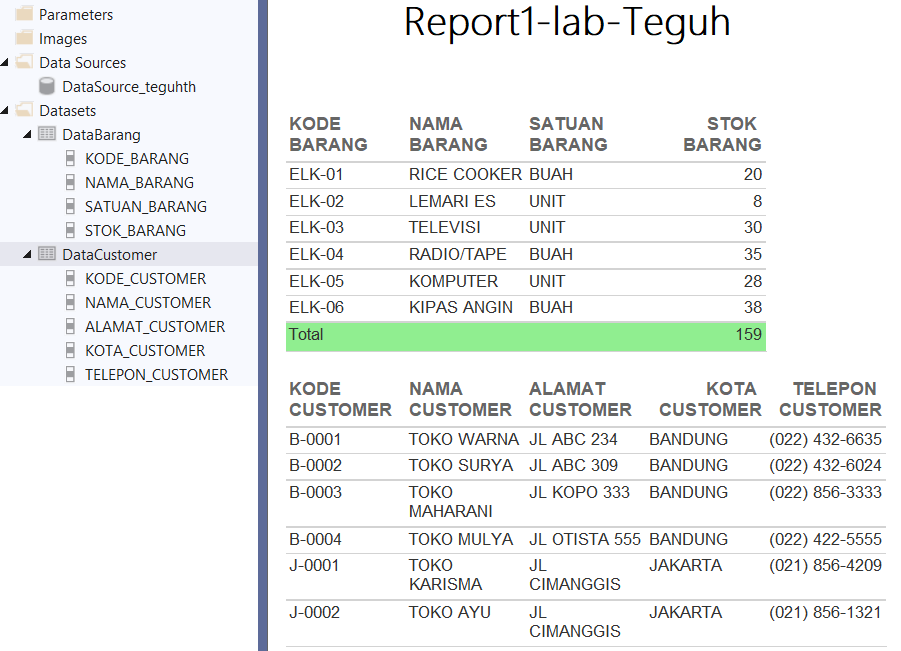The height and width of the screenshot is (651, 901).
Task: Click the KOTA_CUSTOMER field icon
Action: [x=70, y=350]
